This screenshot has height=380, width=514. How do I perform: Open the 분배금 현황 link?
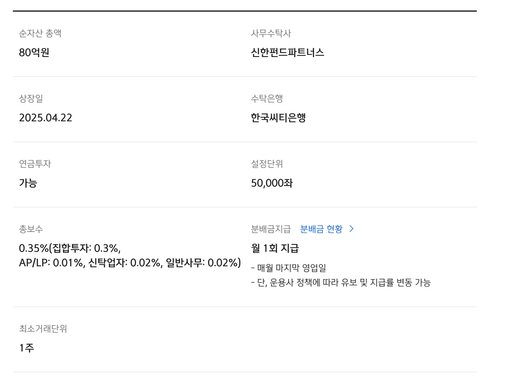(x=321, y=229)
